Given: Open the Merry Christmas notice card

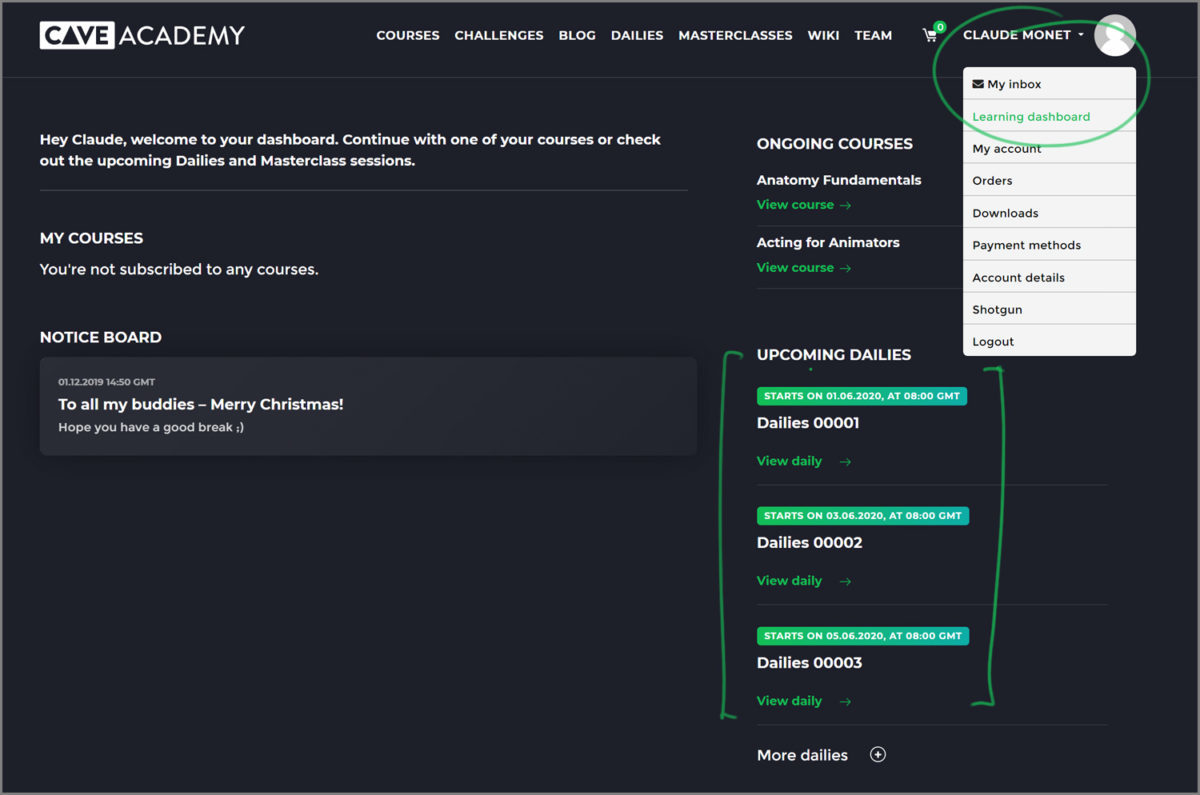Looking at the screenshot, I should click(368, 406).
